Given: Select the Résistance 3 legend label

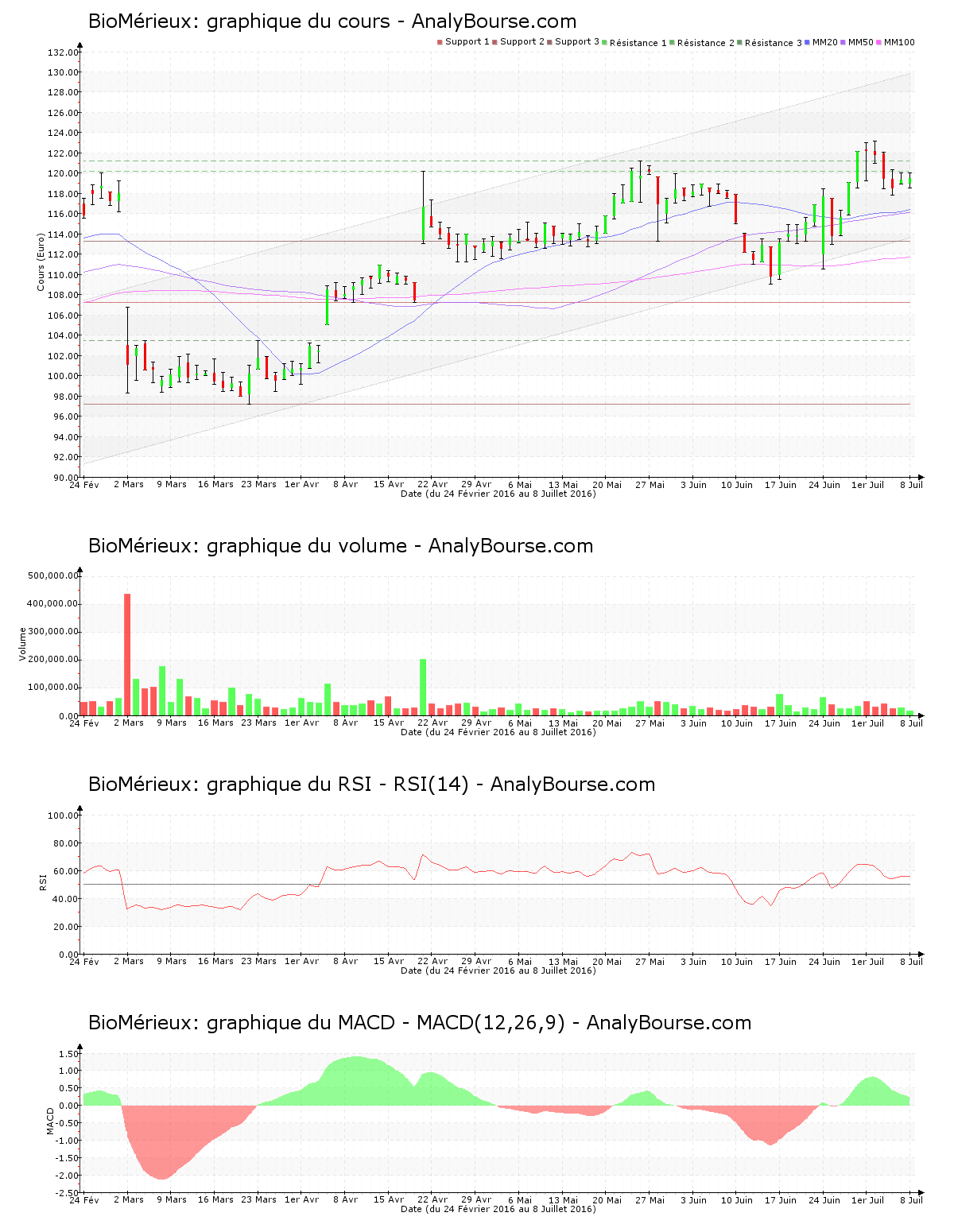Looking at the screenshot, I should (774, 43).
